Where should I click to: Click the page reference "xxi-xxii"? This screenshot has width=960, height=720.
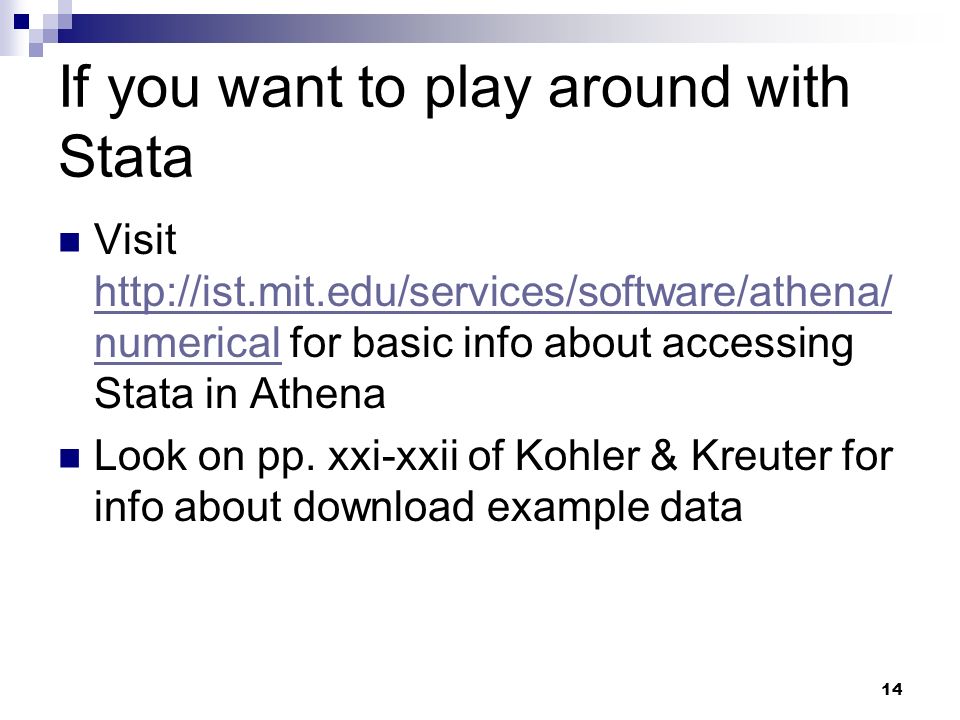(392, 457)
